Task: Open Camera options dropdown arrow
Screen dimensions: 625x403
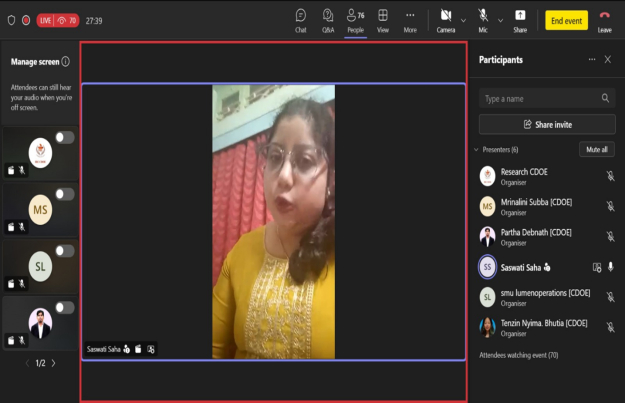Action: 463,20
